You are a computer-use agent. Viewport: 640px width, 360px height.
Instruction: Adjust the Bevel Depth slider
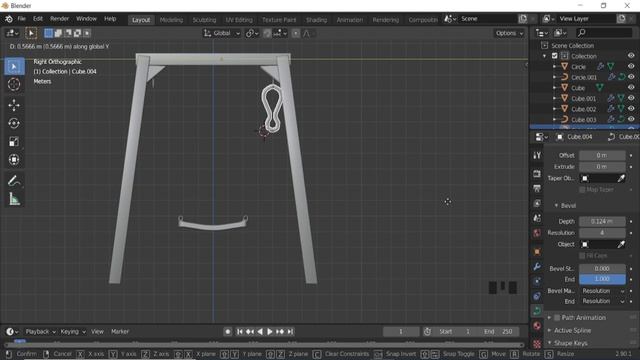[x=602, y=221]
